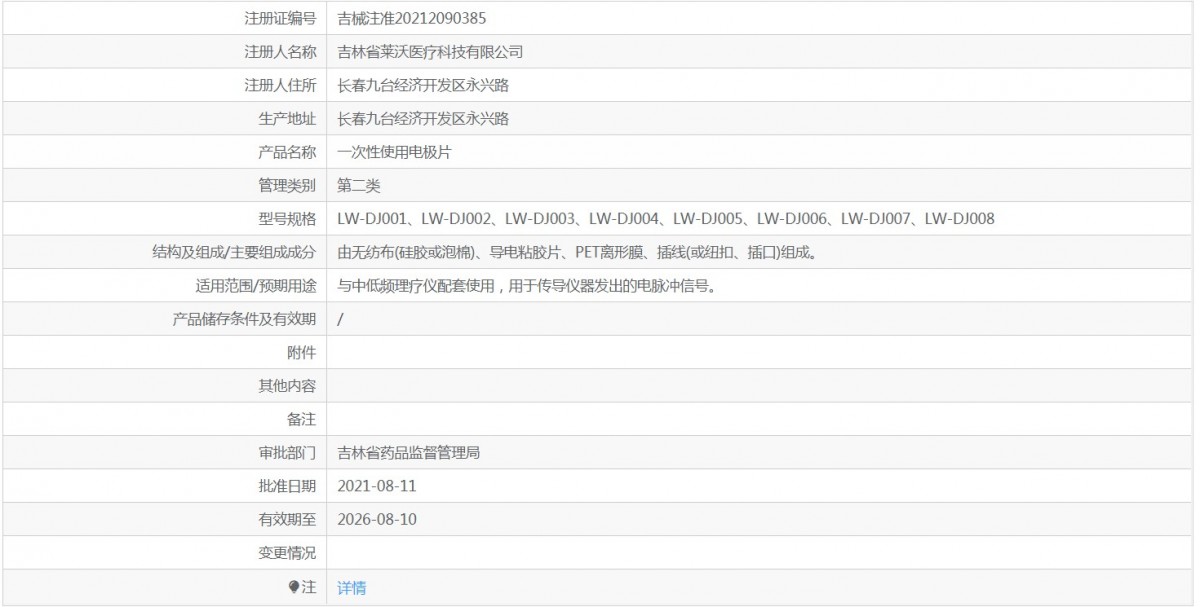Click the address value in the 注册人住所 row
This screenshot has width=1200, height=607.
pos(423,85)
